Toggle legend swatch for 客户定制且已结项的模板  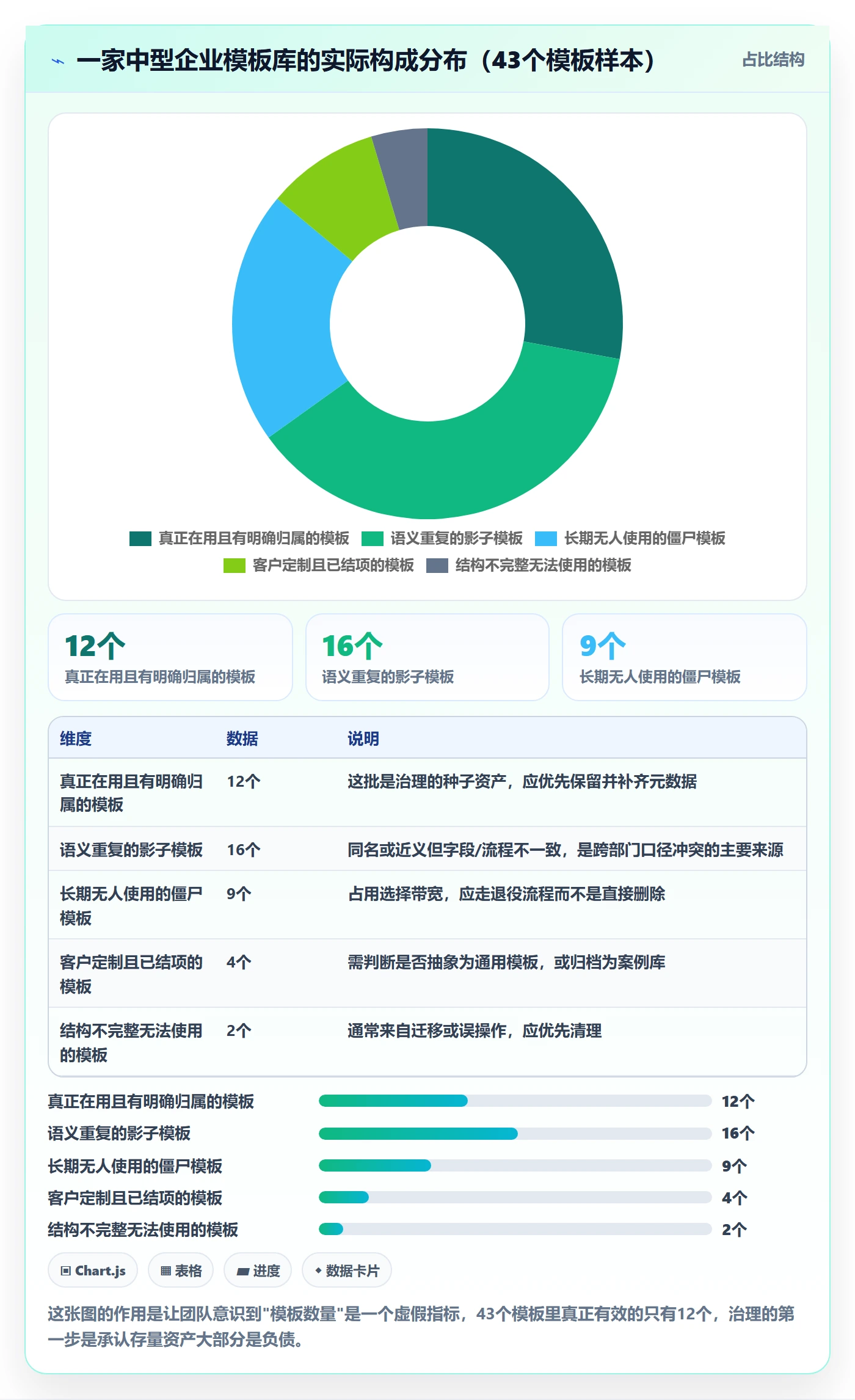point(234,565)
